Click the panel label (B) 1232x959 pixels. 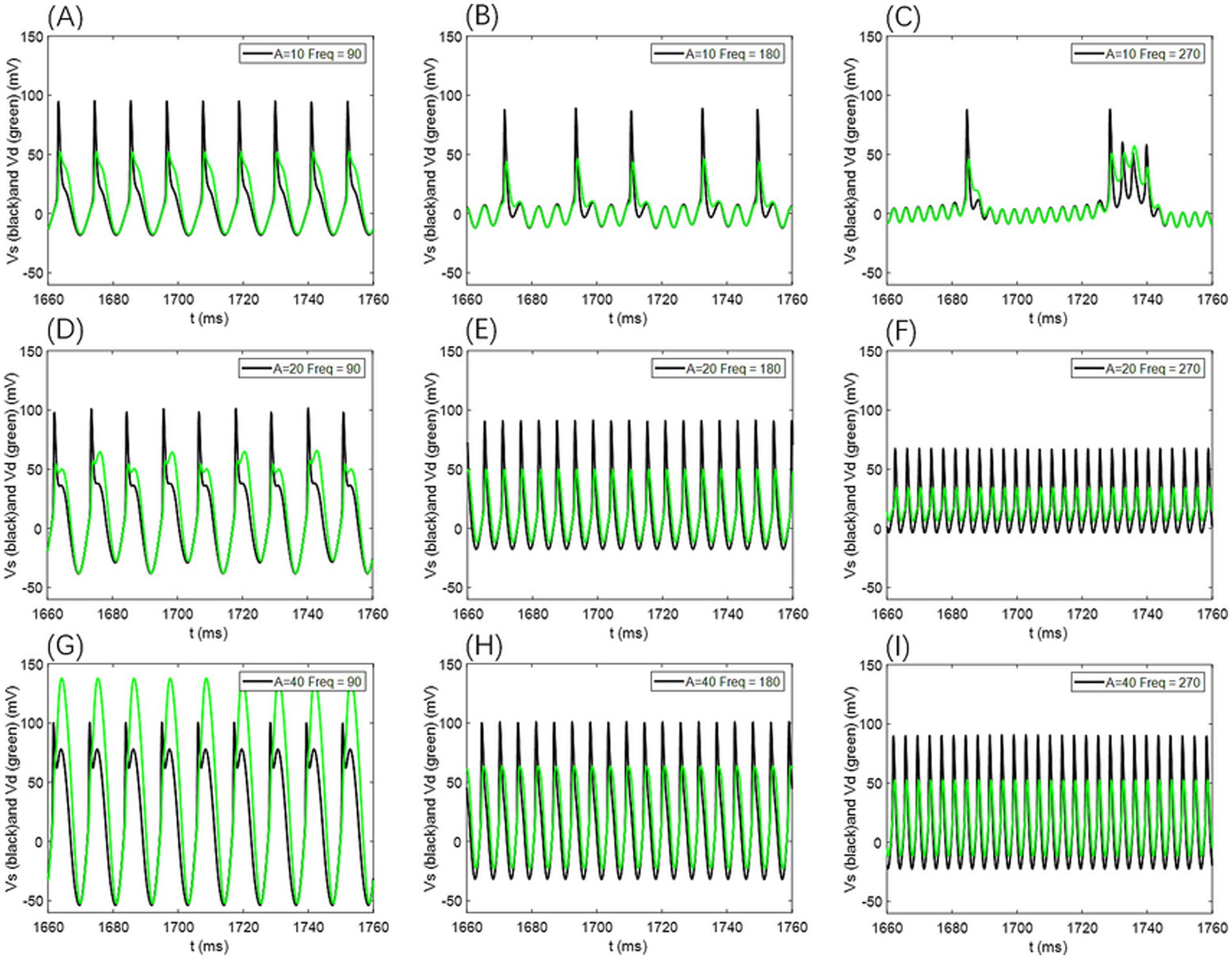click(482, 17)
